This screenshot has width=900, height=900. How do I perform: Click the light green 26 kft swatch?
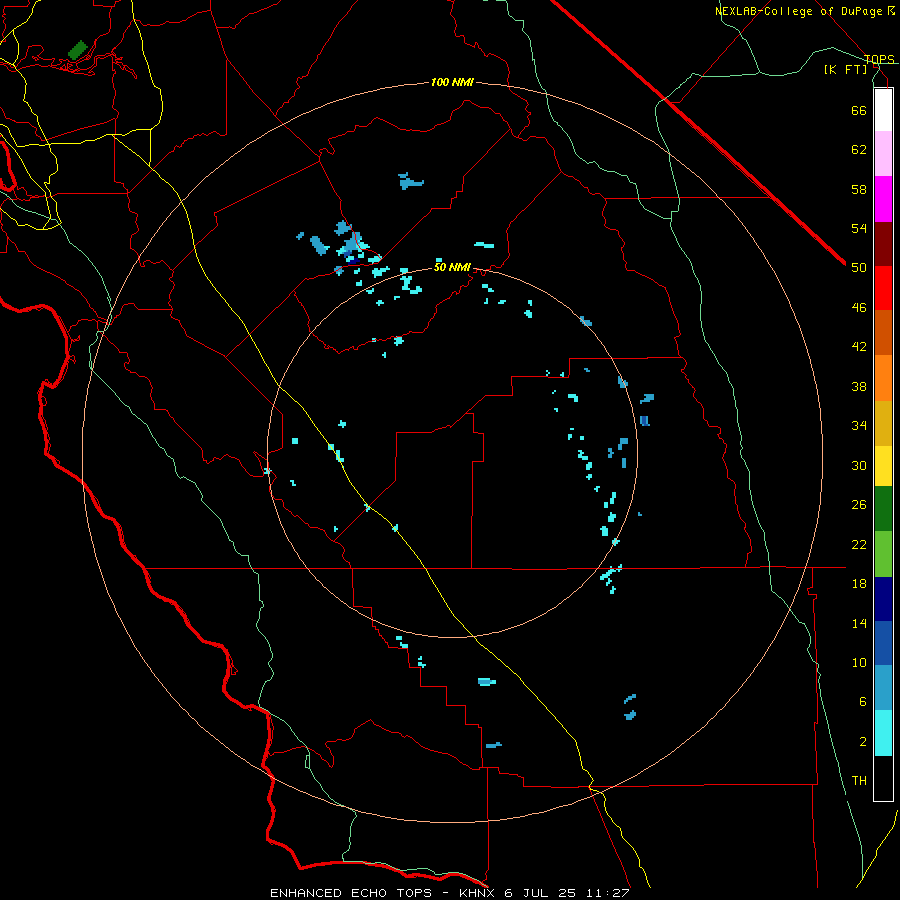coord(883,554)
